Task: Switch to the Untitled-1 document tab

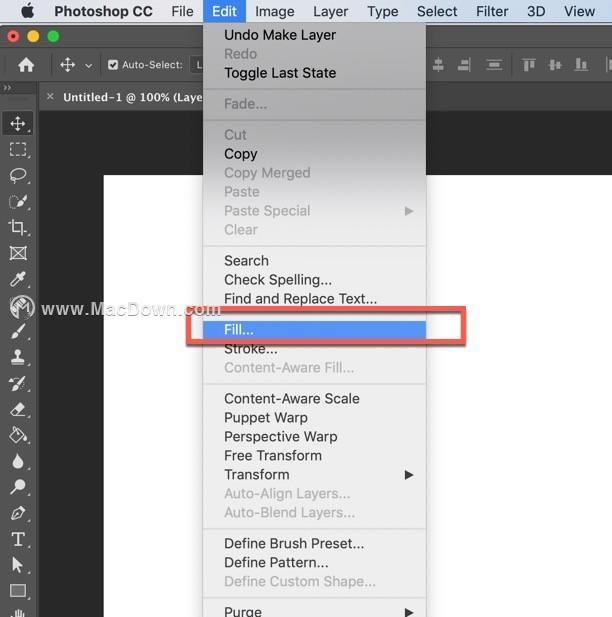Action: [133, 97]
